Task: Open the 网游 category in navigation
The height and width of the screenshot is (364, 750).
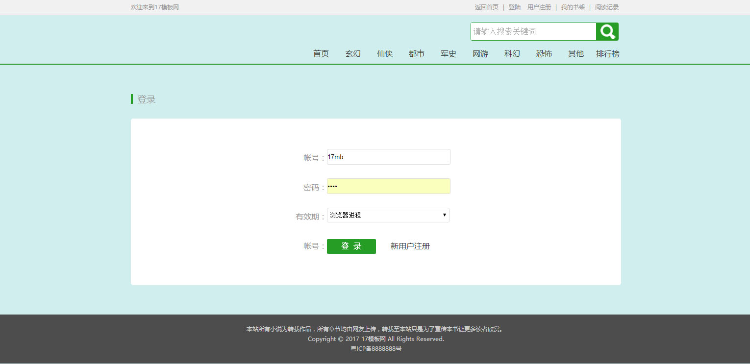Action: [480, 54]
